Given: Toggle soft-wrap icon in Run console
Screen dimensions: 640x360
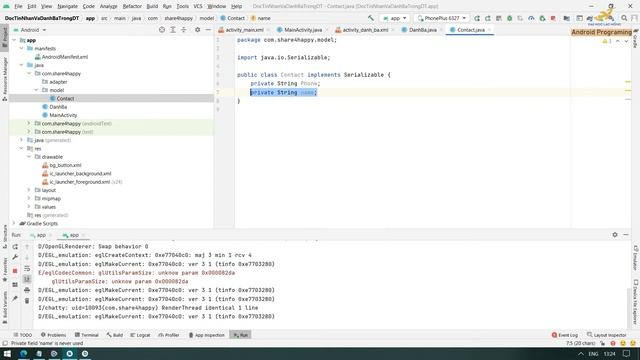Looking at the screenshot, I should [x=27, y=269].
